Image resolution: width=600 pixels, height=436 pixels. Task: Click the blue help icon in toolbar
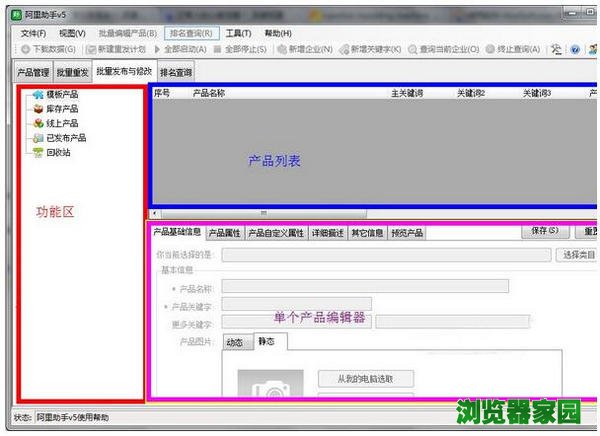[x=575, y=49]
